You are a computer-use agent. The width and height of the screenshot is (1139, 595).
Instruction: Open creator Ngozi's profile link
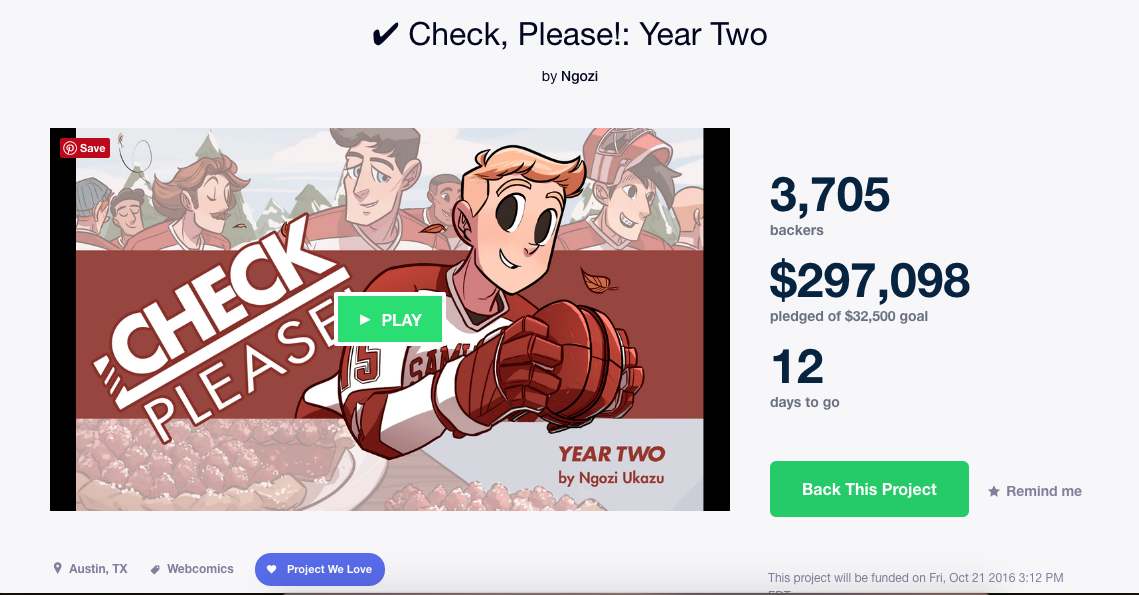coord(579,76)
